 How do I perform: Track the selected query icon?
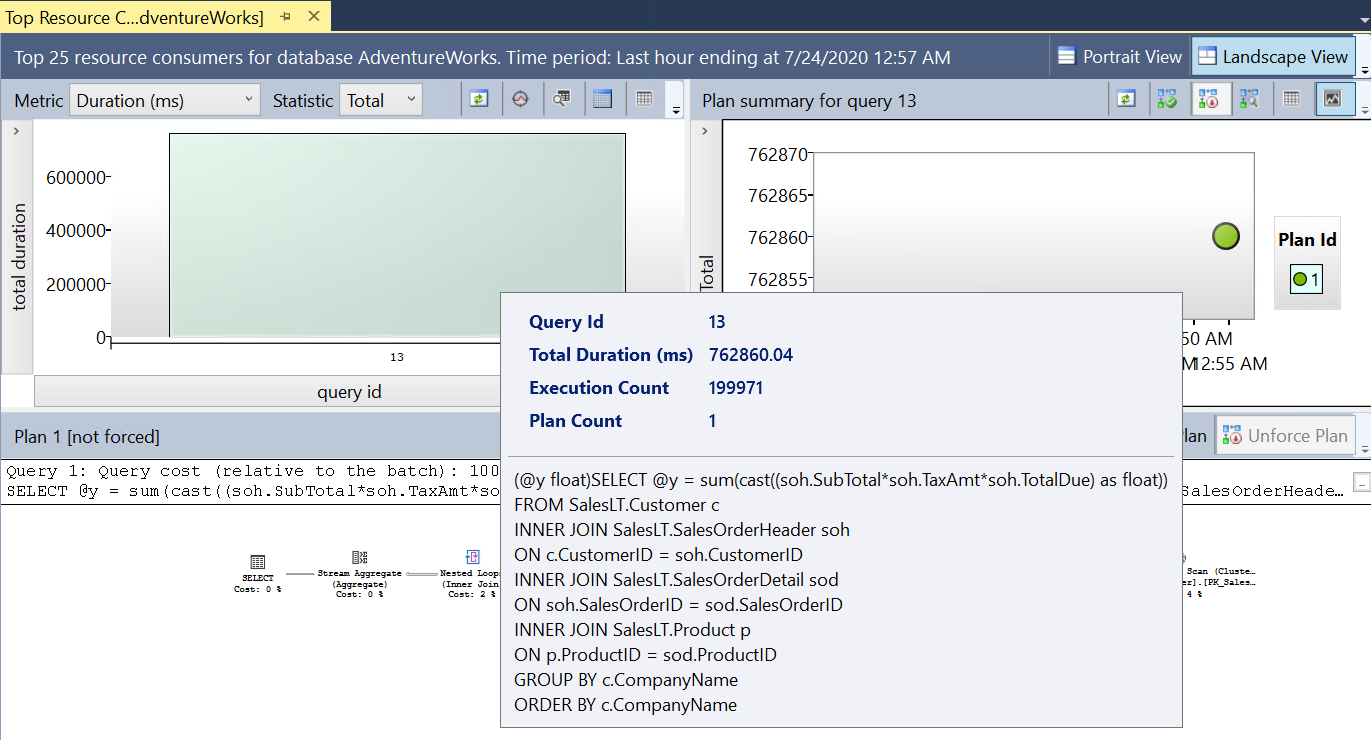tap(520, 99)
